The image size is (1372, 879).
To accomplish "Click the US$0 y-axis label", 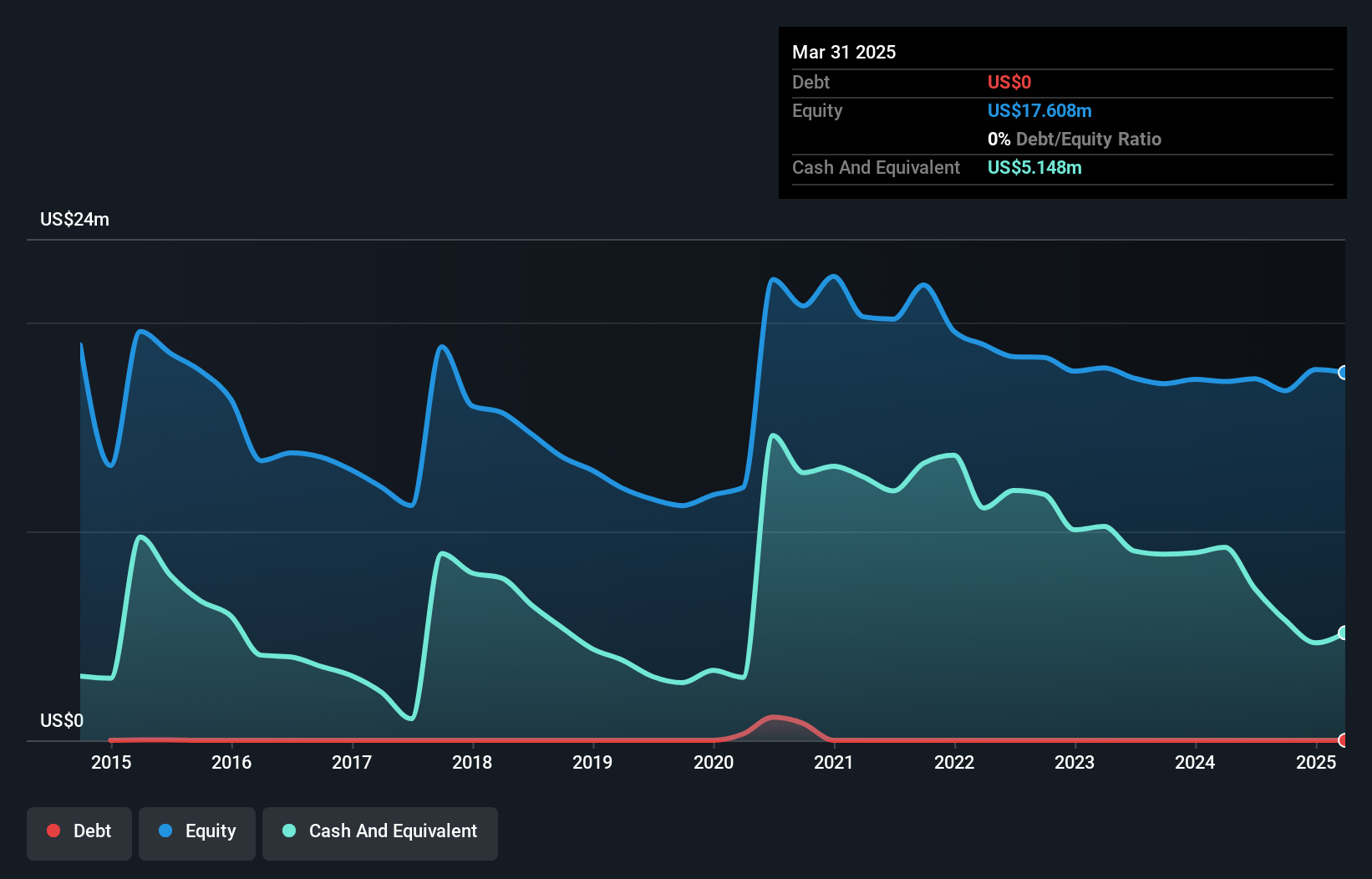I will (62, 720).
